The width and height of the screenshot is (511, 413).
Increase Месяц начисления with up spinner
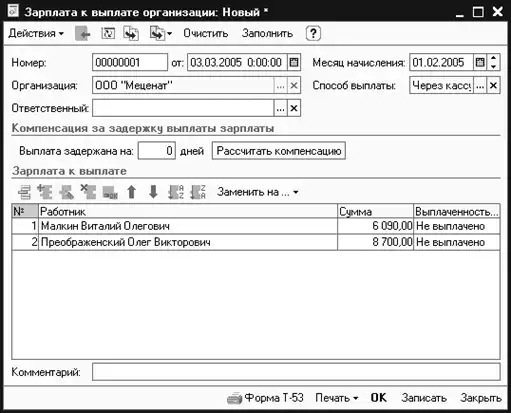pyautogui.click(x=493, y=58)
